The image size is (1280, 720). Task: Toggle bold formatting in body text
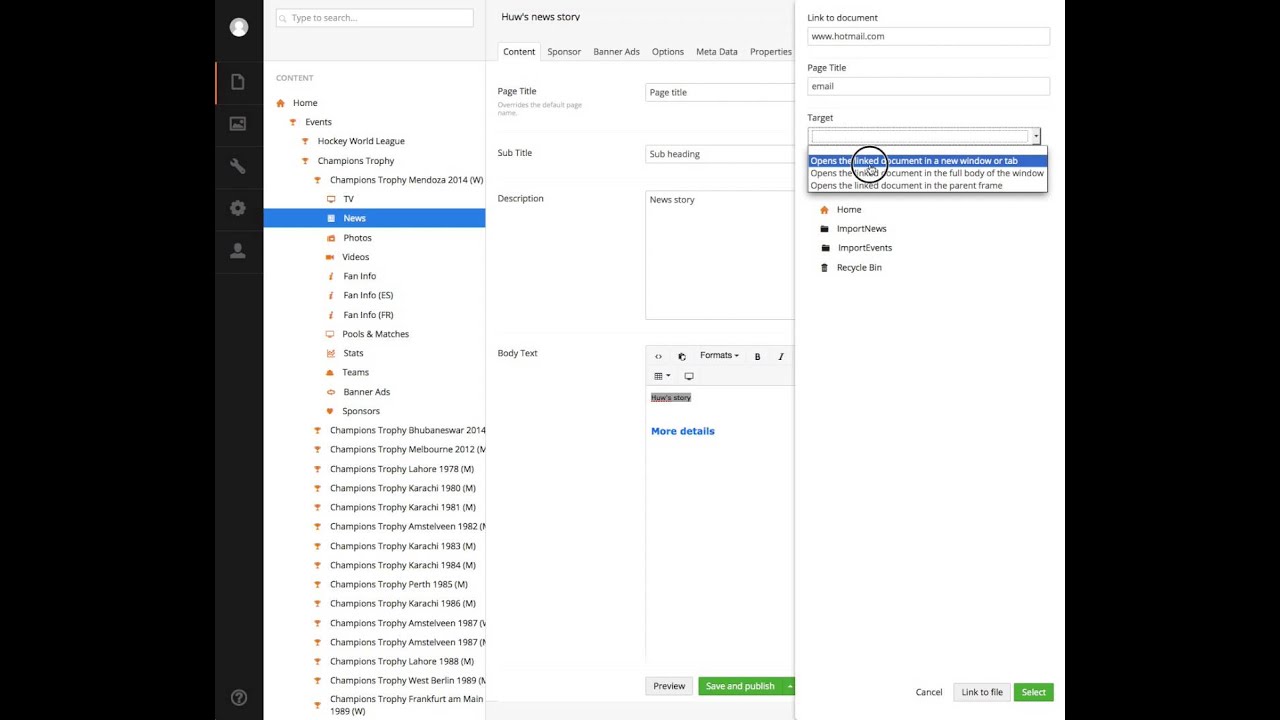(x=757, y=356)
